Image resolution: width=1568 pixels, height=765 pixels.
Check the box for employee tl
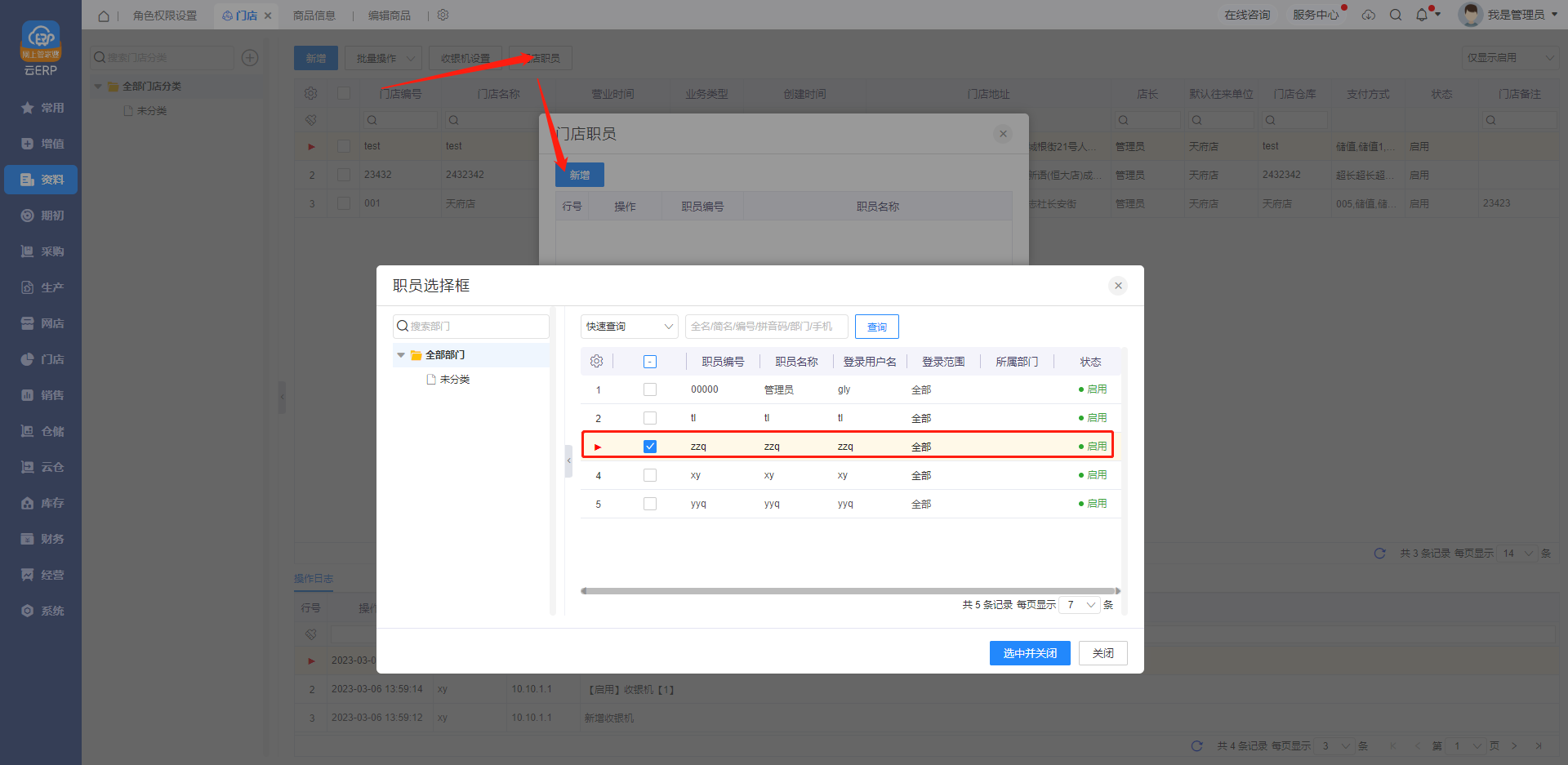pyautogui.click(x=650, y=418)
